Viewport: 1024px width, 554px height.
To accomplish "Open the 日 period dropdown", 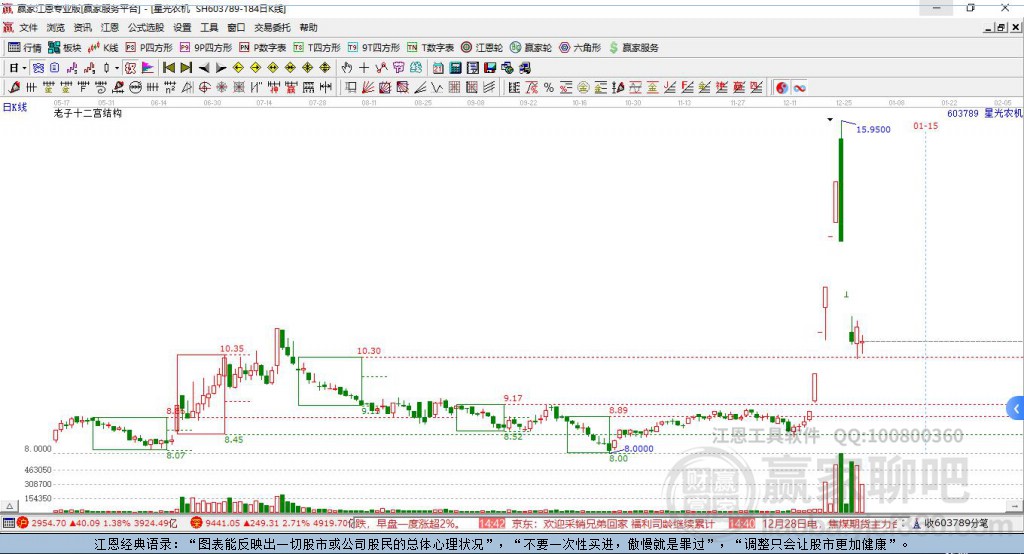I will point(18,68).
